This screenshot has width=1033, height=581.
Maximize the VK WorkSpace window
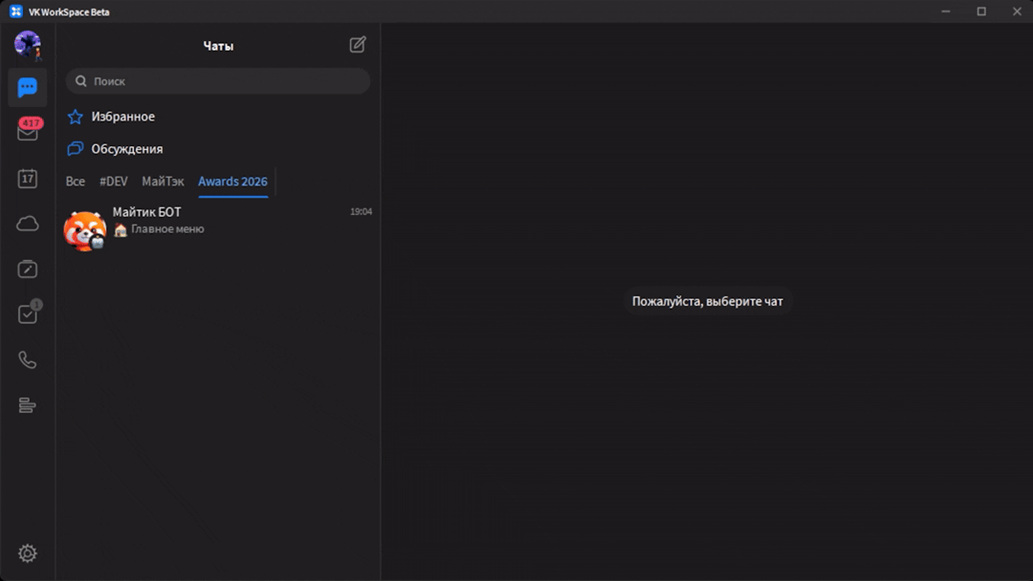[x=981, y=11]
